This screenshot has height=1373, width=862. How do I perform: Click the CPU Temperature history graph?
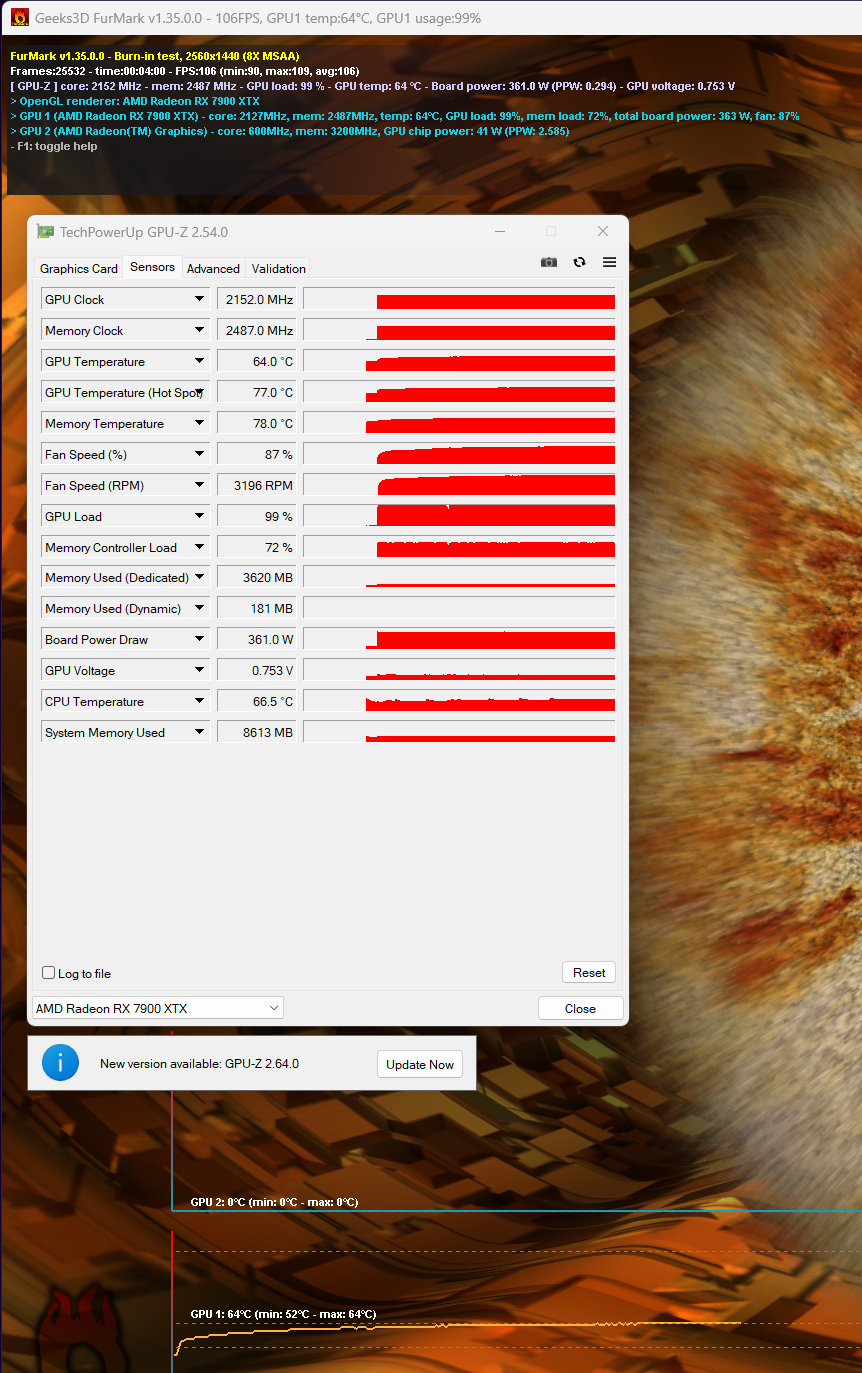pyautogui.click(x=459, y=701)
